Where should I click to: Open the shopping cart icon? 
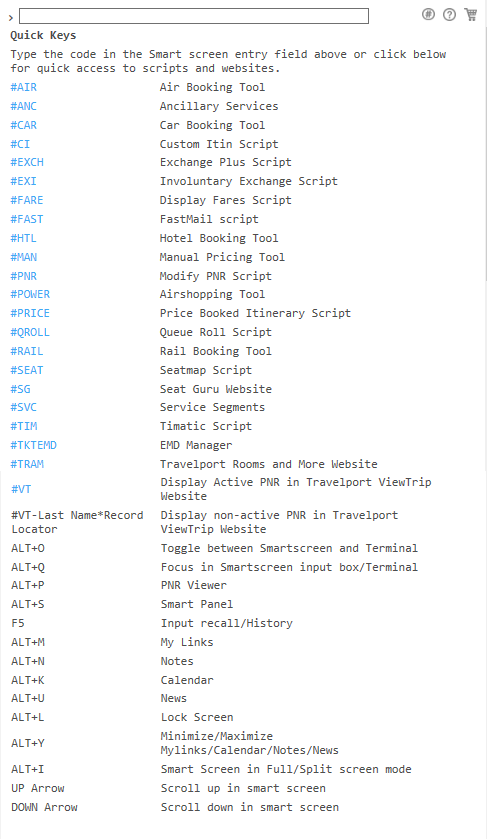(470, 14)
